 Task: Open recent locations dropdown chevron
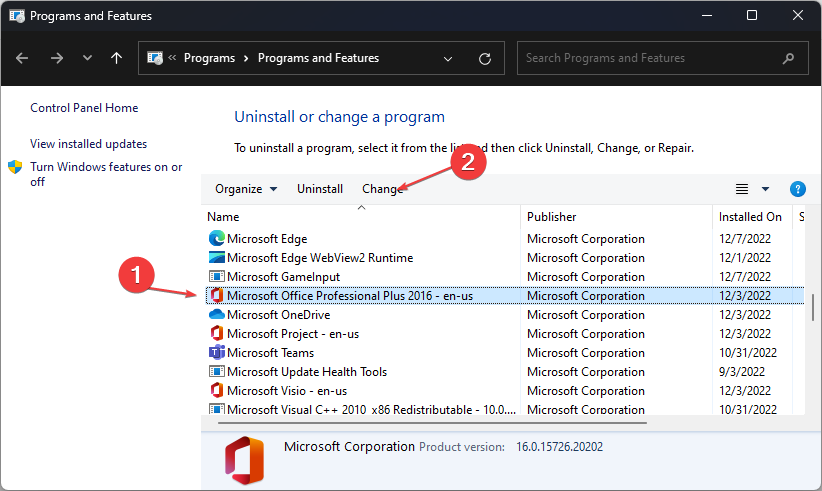87,58
